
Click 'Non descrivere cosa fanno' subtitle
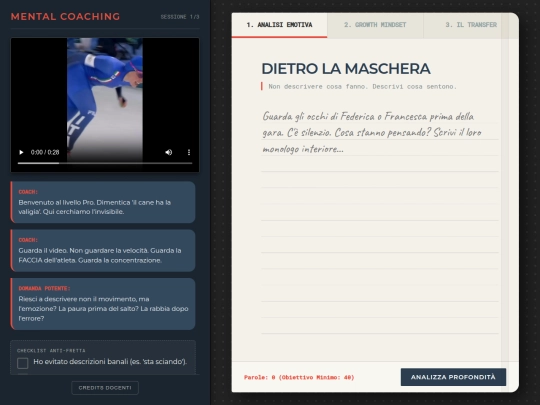[x=362, y=86]
